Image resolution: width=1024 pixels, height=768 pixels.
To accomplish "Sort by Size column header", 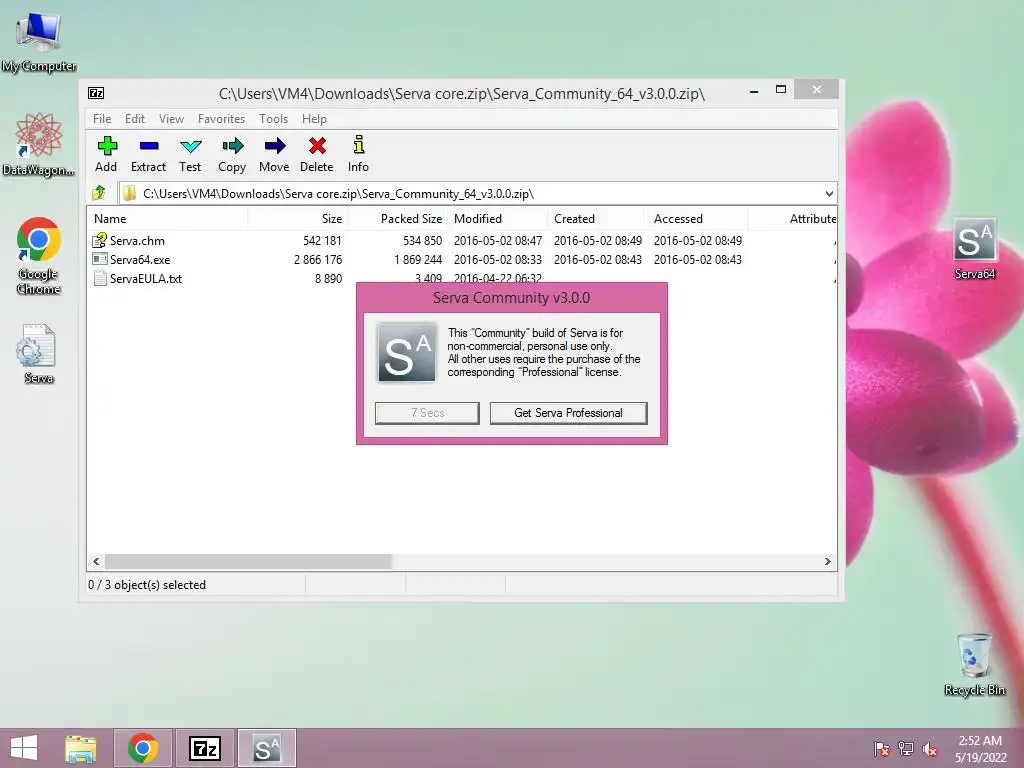I will (297, 219).
